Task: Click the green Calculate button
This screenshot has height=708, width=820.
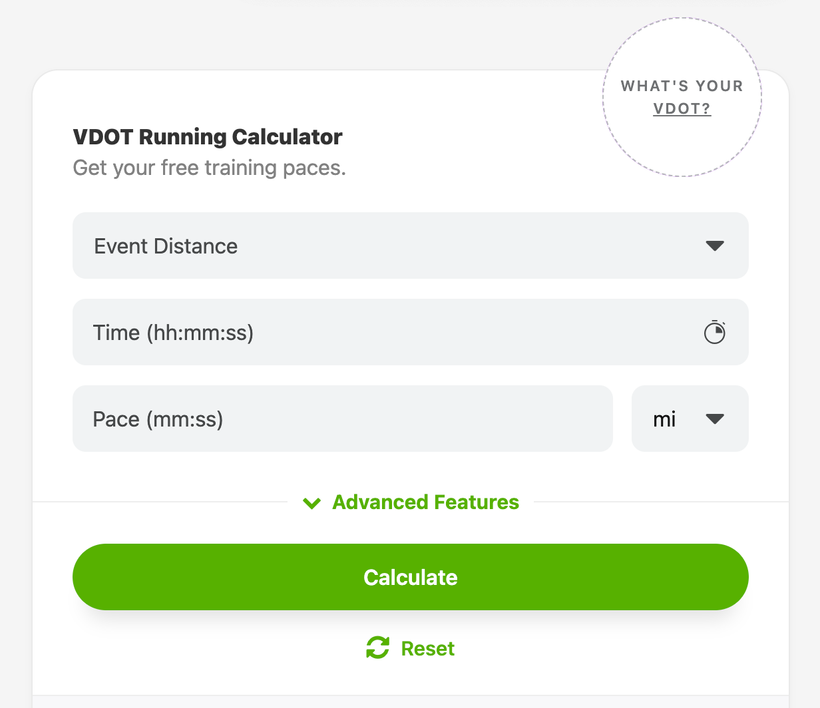Action: [x=411, y=577]
